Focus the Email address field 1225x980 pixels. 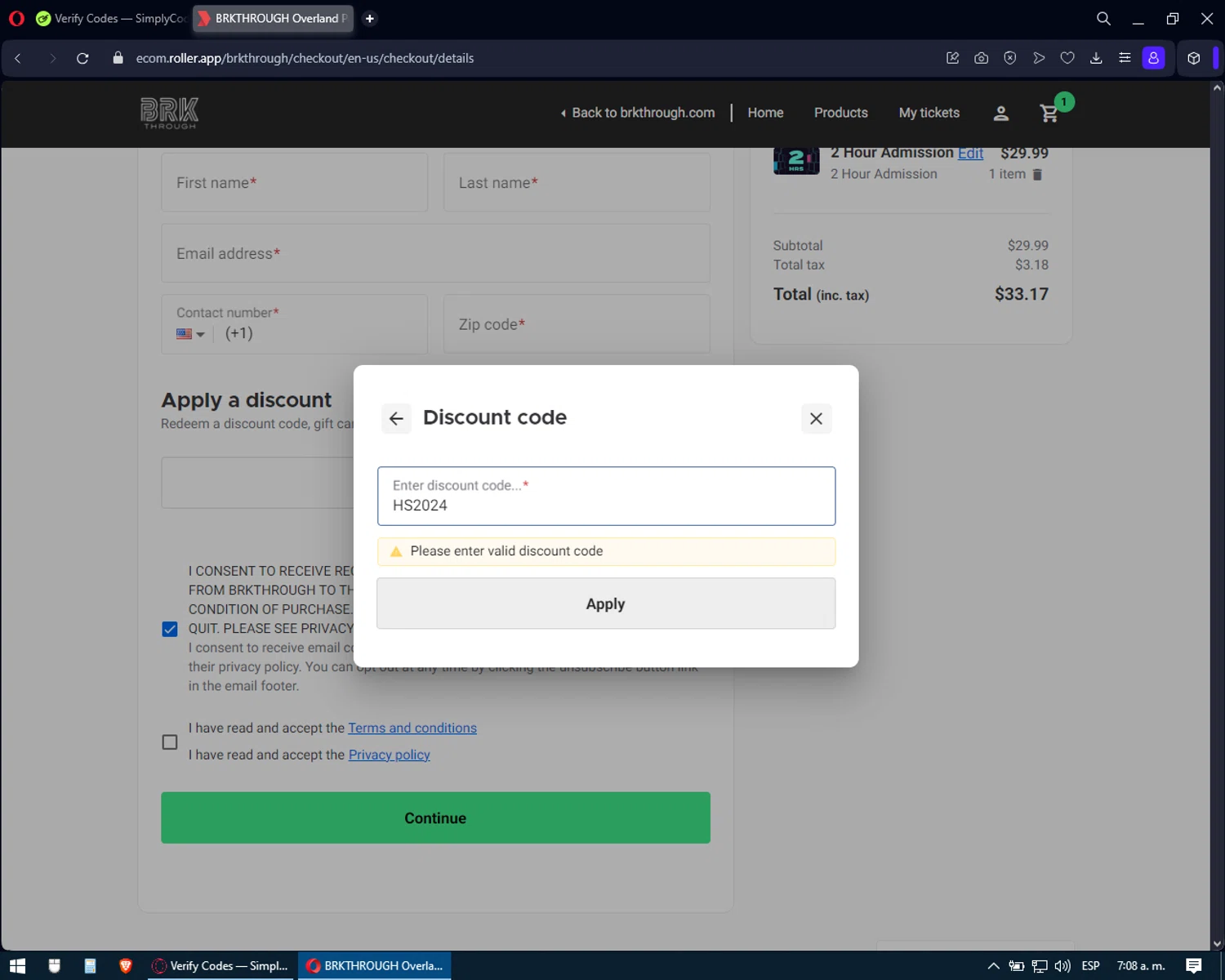[435, 253]
